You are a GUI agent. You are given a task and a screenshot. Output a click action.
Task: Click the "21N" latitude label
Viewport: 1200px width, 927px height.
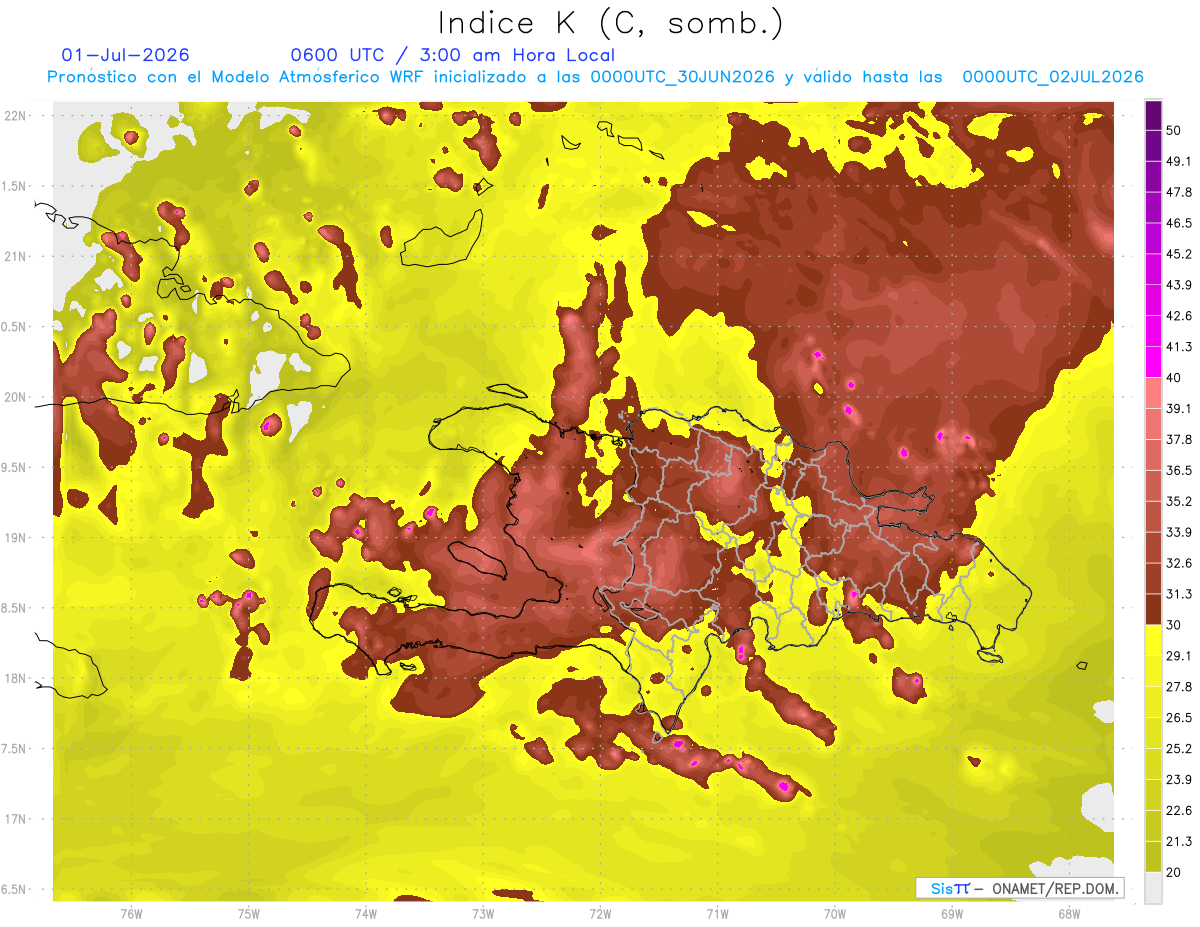[14, 256]
